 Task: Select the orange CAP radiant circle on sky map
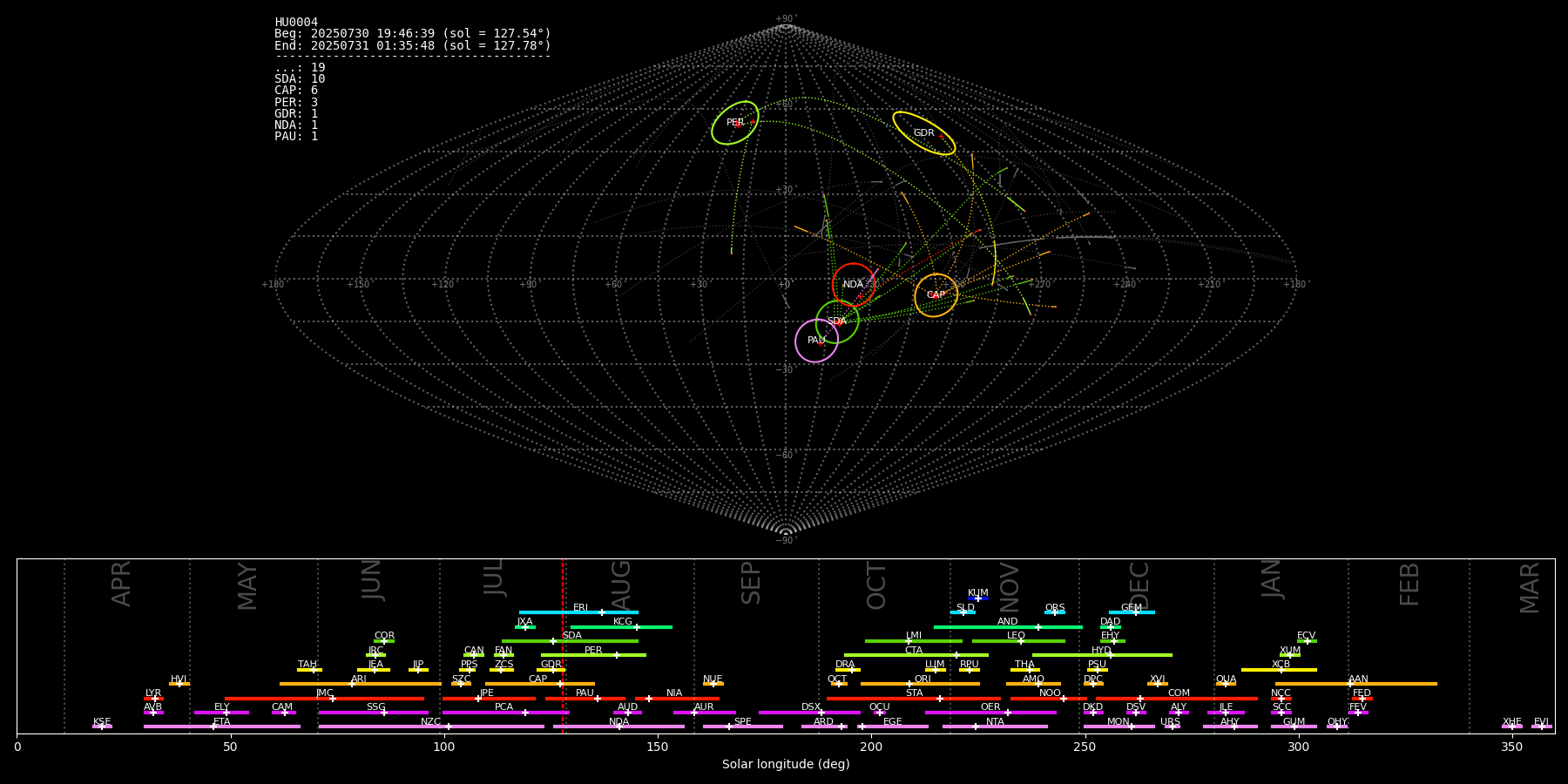pos(936,295)
